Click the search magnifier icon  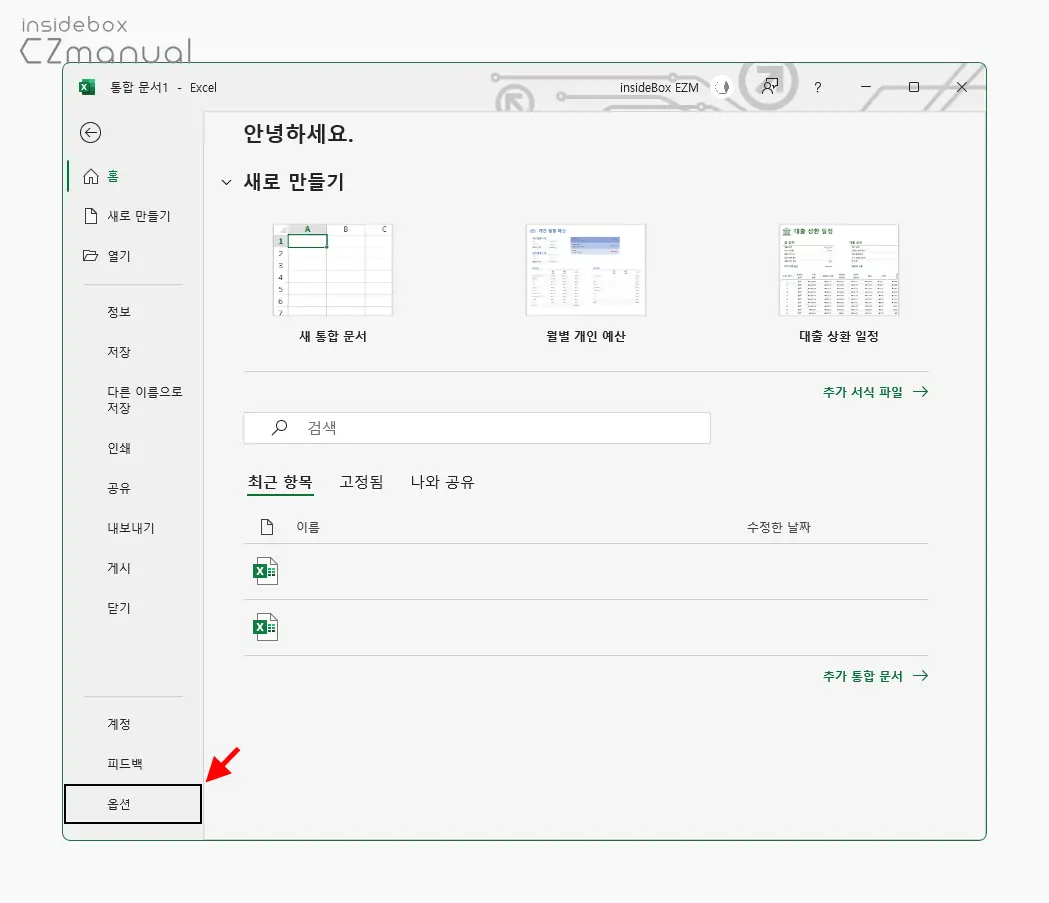[280, 427]
